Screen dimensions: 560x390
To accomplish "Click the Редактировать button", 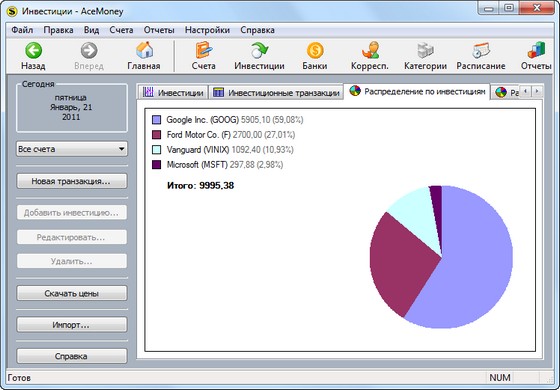I will [72, 237].
